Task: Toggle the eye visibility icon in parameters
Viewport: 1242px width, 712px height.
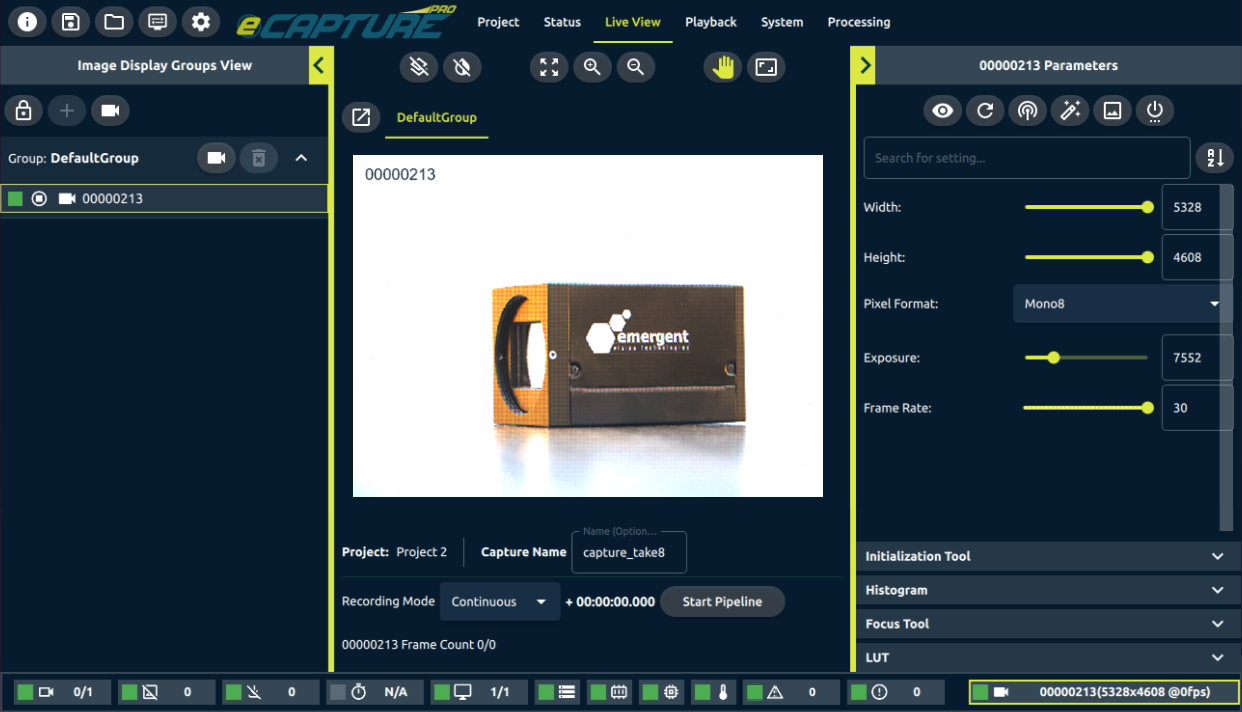Action: [x=942, y=110]
